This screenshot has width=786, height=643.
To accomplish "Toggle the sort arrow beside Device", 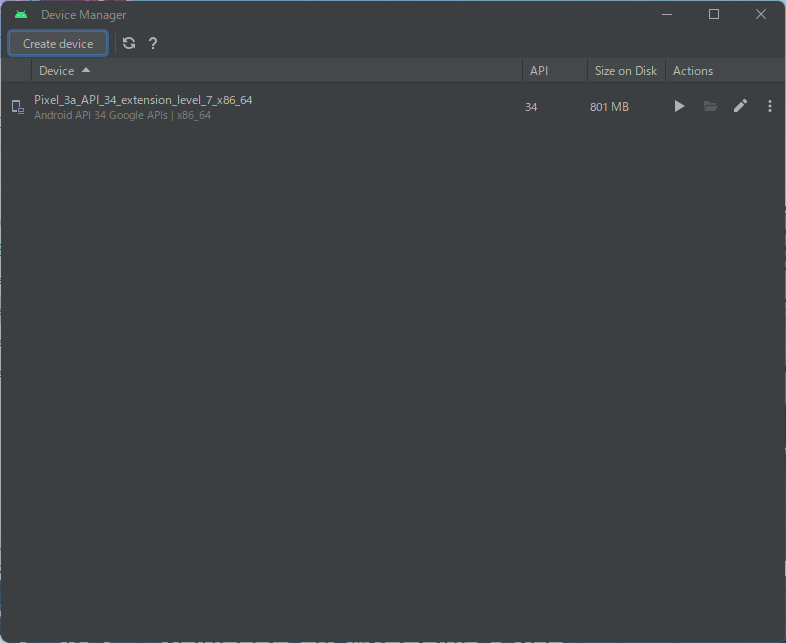I will [x=86, y=70].
